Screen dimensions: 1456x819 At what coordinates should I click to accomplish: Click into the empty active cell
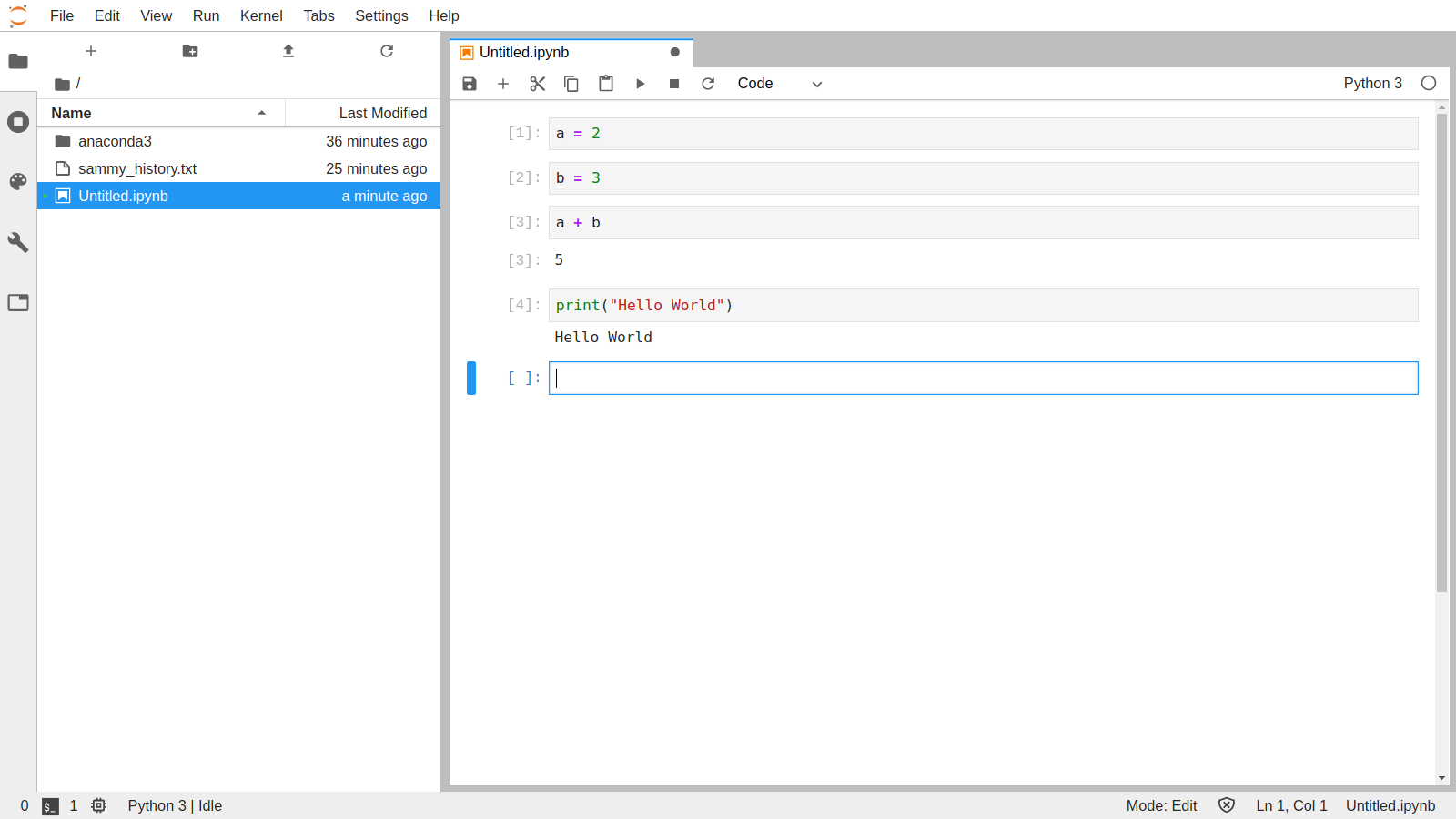983,379
